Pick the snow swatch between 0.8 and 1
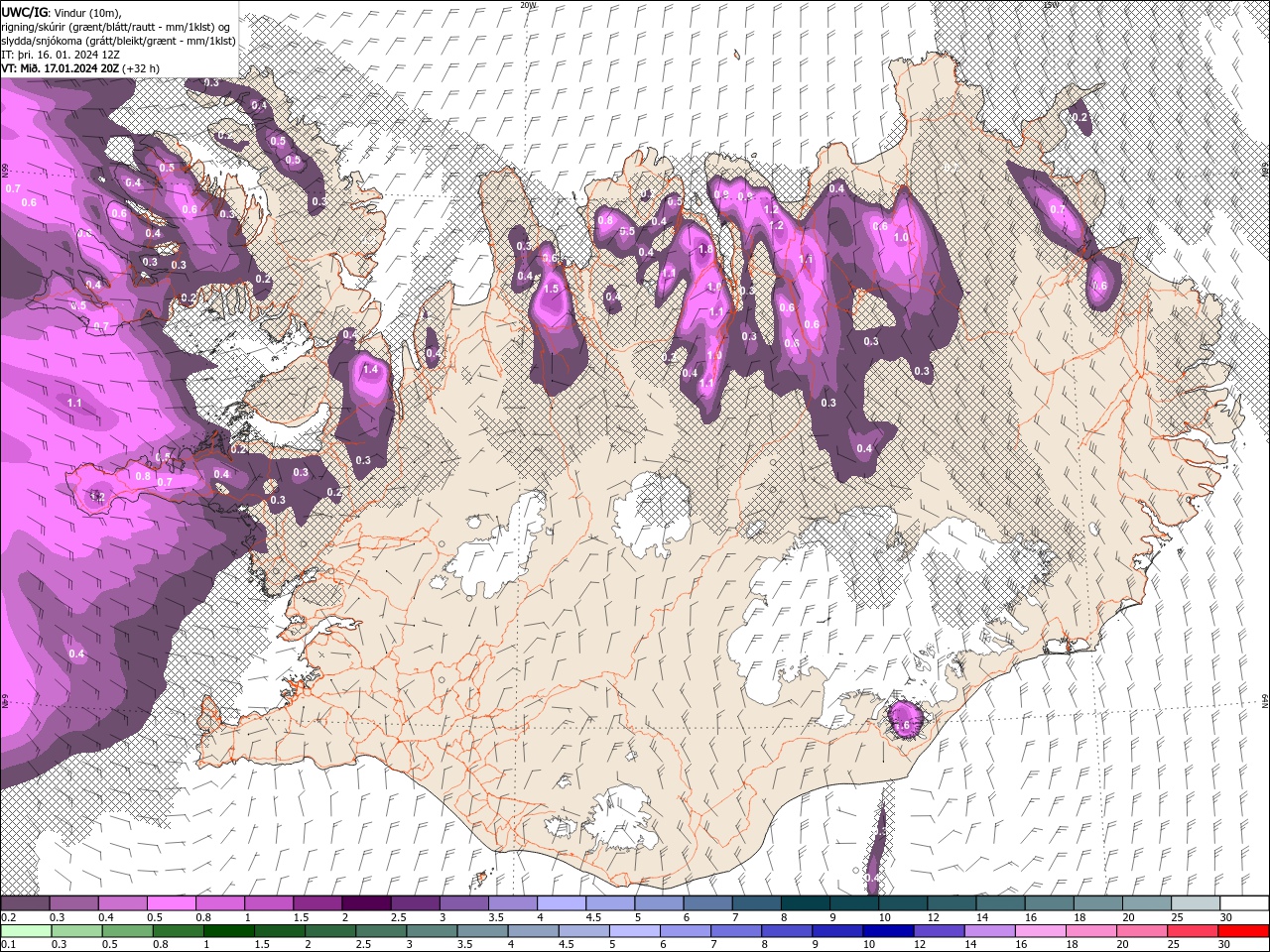The height and width of the screenshot is (952, 1270). [219, 903]
